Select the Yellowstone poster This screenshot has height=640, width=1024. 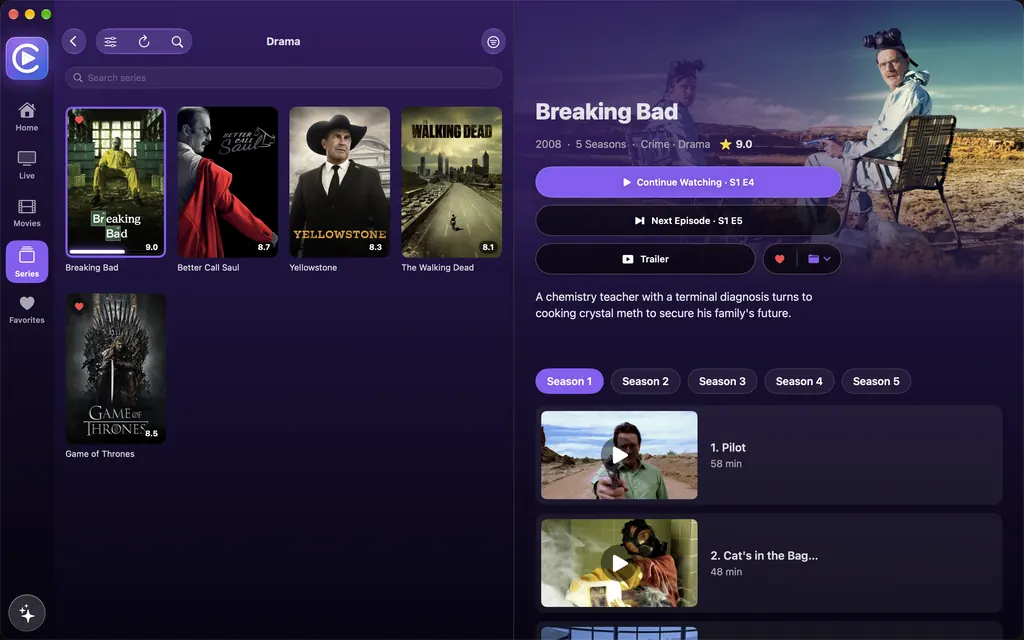coord(340,182)
